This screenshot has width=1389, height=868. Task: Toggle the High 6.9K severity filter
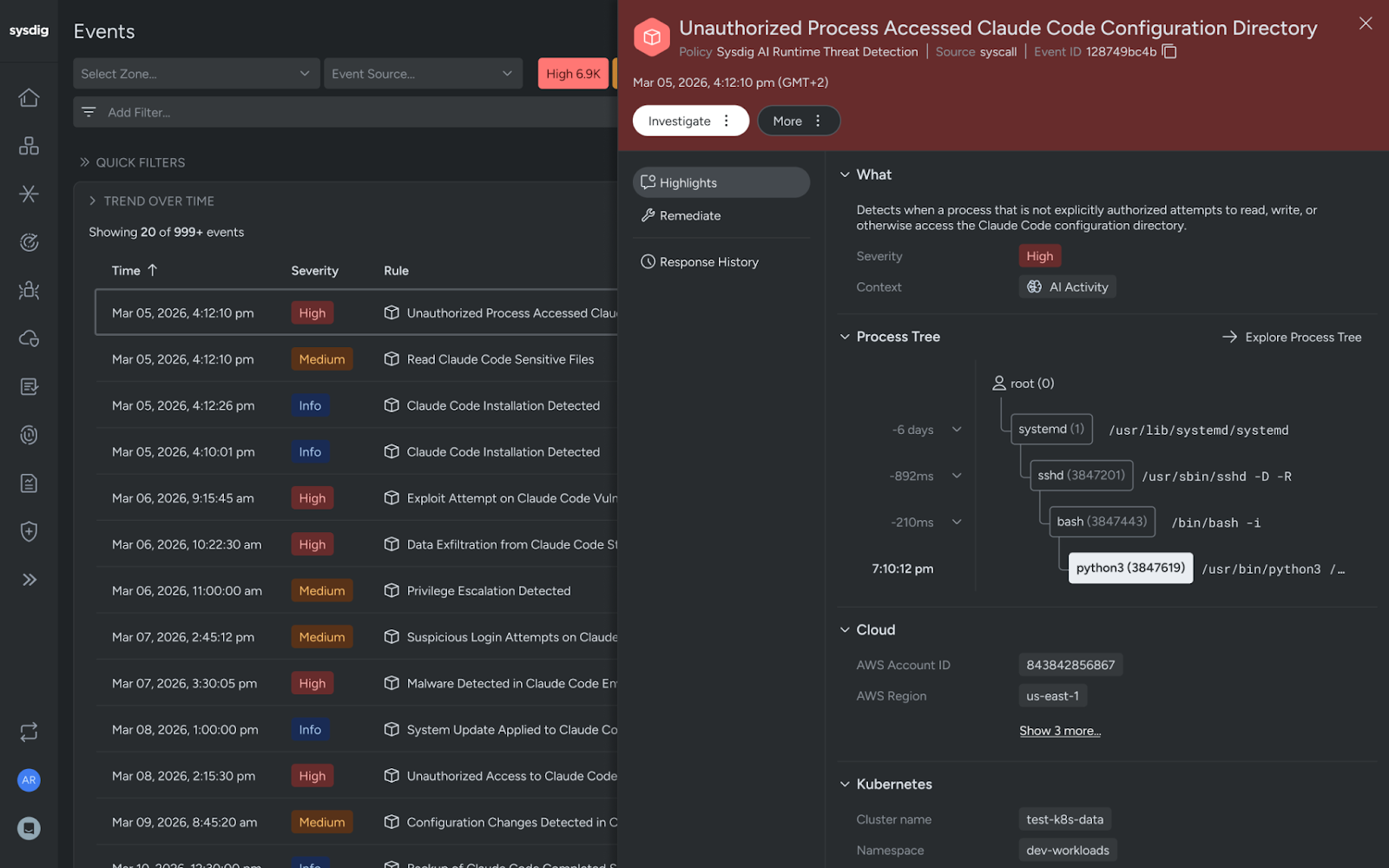[573, 74]
